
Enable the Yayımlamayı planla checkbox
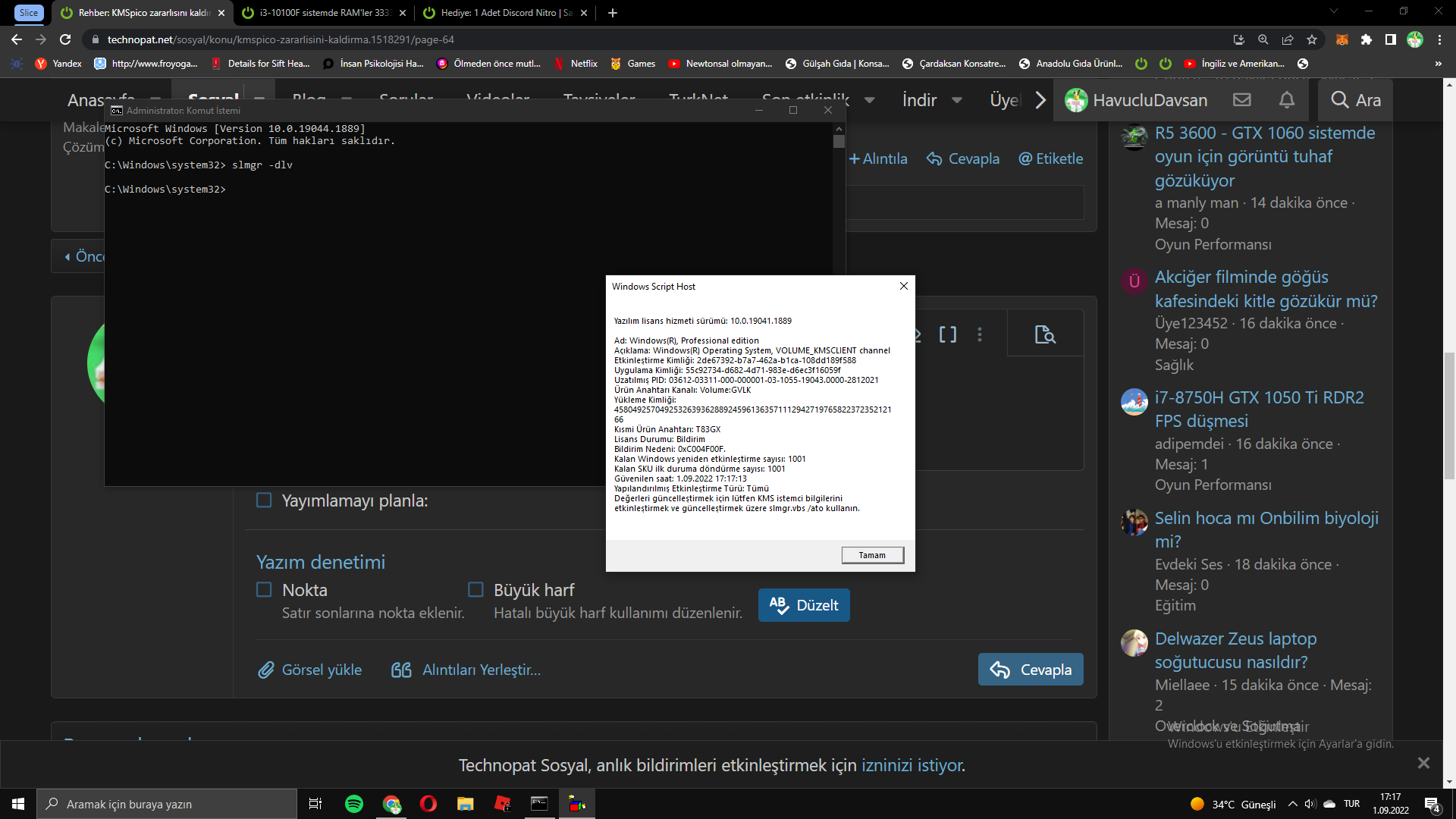tap(264, 500)
